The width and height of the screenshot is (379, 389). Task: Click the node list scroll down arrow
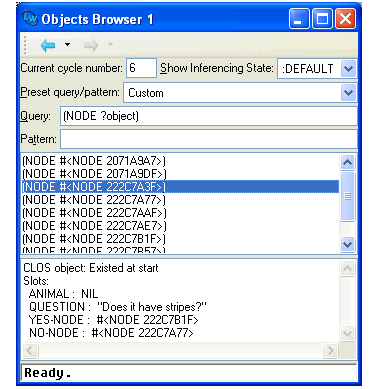pos(347,244)
